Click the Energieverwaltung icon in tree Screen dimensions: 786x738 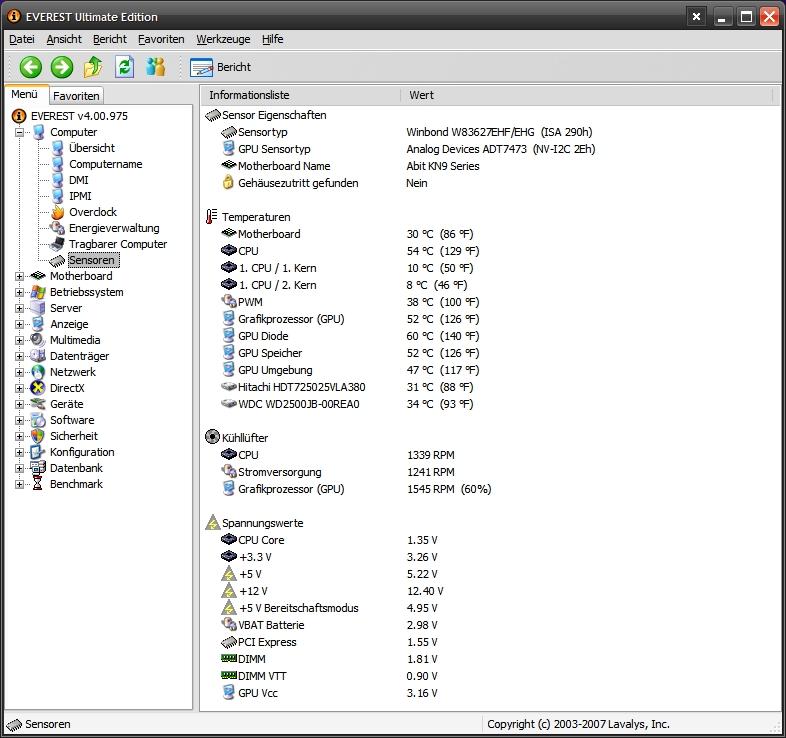point(58,228)
